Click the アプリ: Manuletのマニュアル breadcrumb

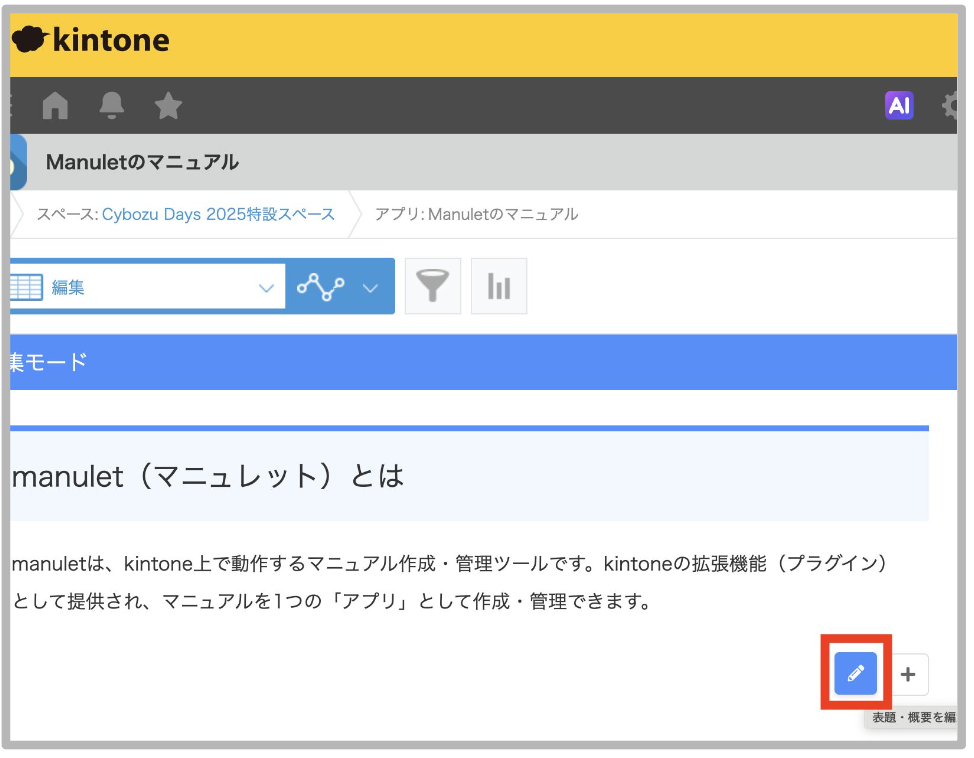476,214
